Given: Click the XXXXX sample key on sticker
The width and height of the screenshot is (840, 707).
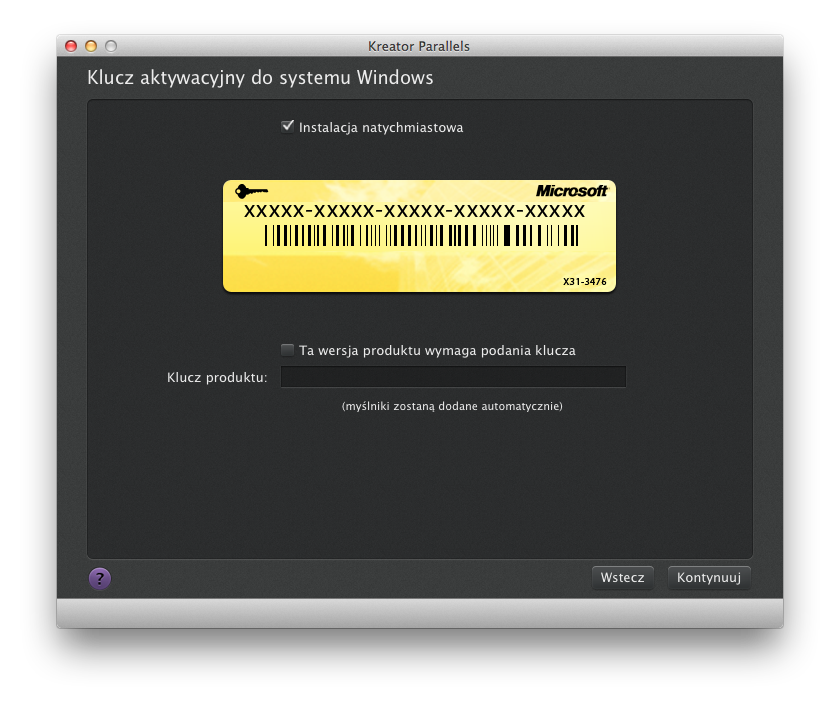Looking at the screenshot, I should click(x=414, y=212).
